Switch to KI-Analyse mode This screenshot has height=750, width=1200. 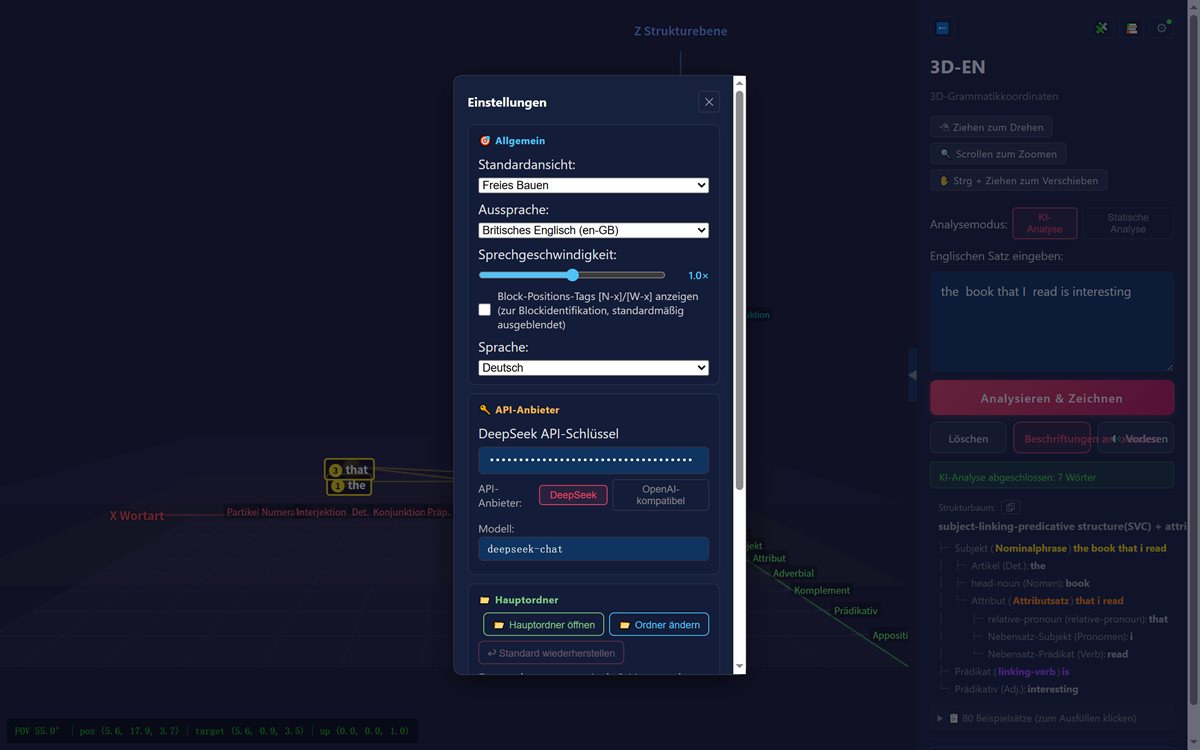1045,223
